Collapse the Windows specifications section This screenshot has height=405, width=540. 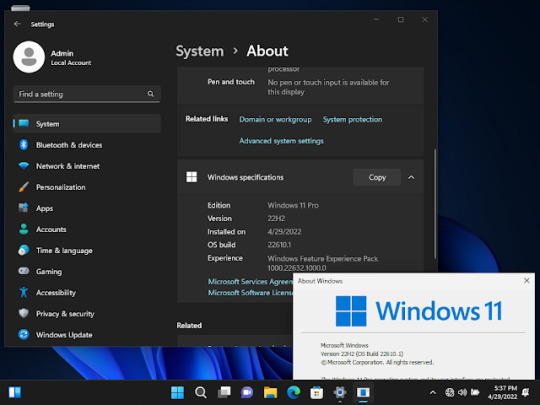pos(411,177)
